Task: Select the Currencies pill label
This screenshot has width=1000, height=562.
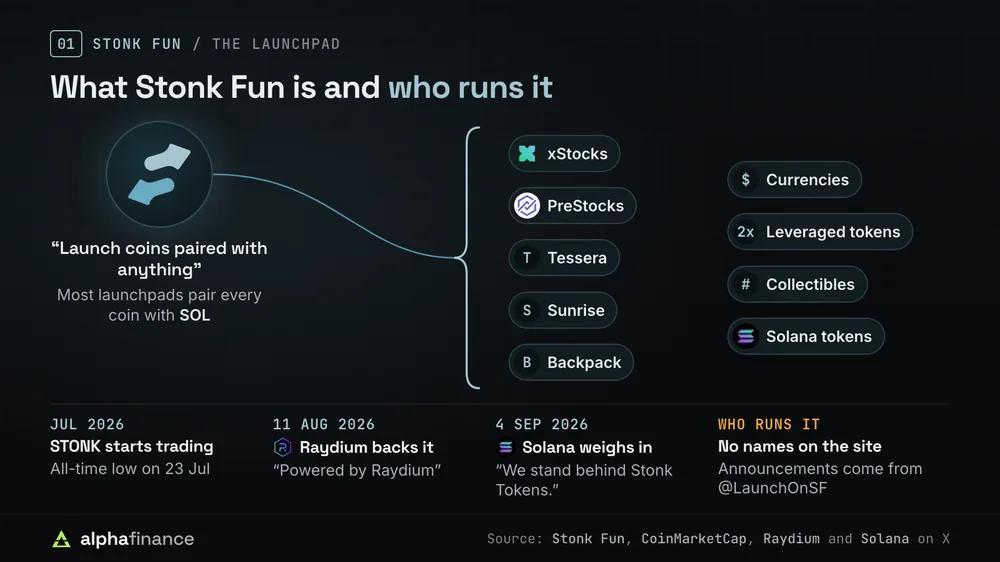Action: point(807,180)
